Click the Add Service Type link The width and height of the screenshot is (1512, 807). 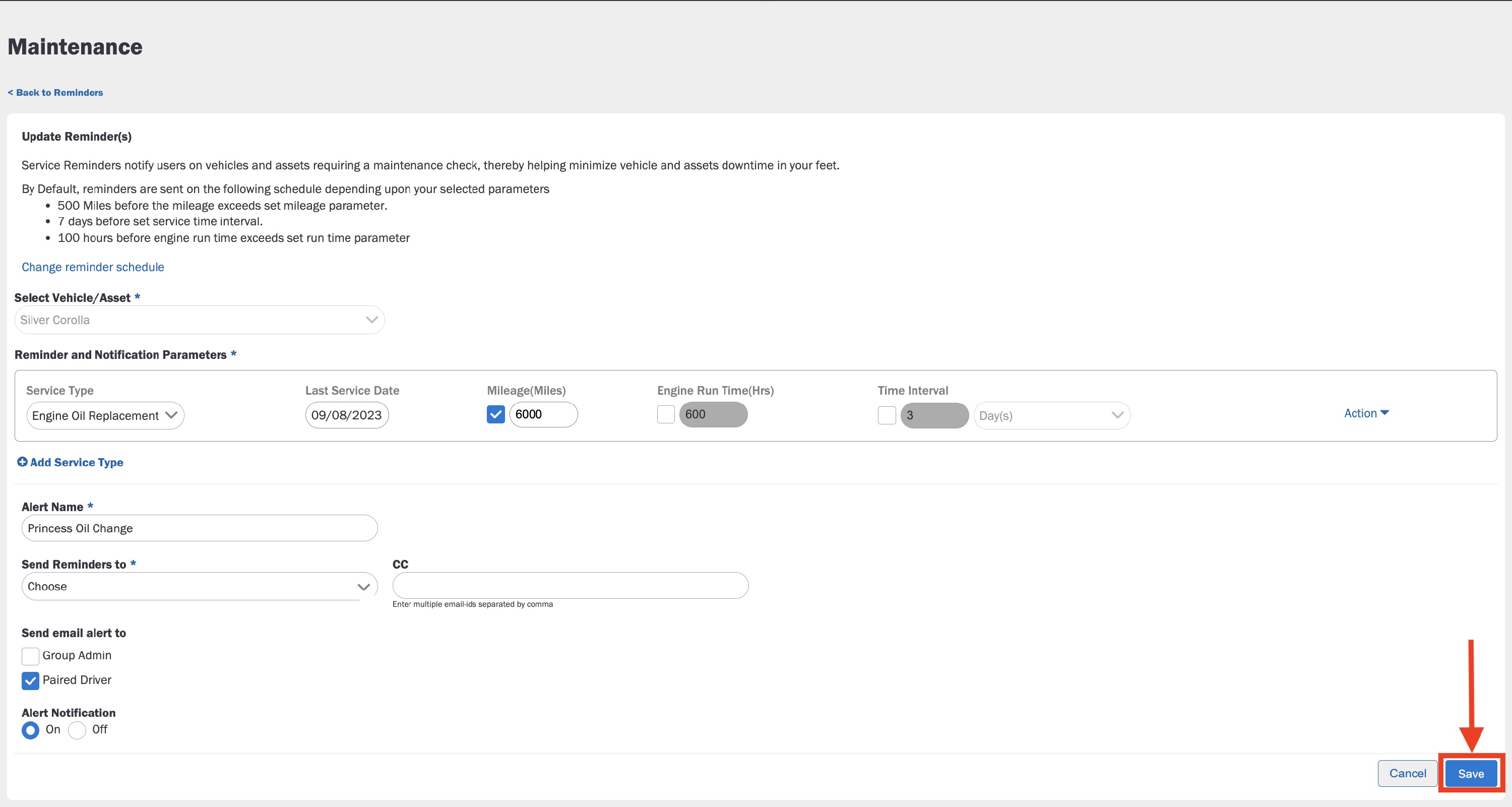click(x=76, y=463)
